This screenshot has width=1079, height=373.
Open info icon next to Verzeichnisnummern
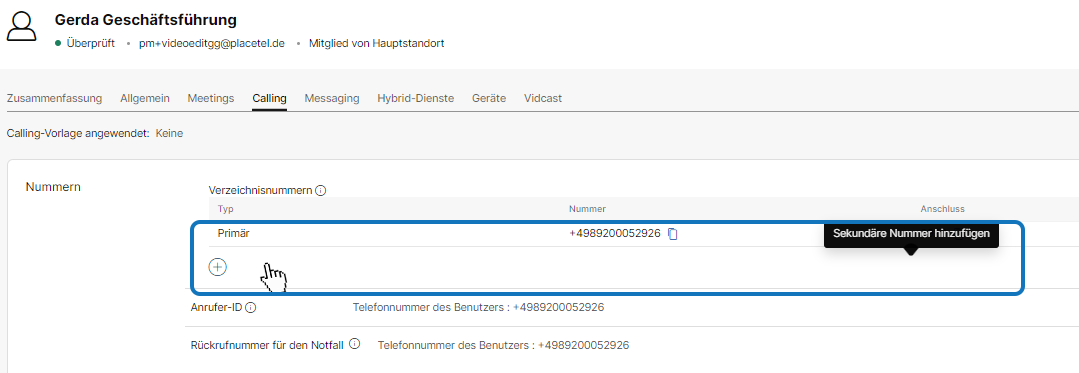(321, 191)
